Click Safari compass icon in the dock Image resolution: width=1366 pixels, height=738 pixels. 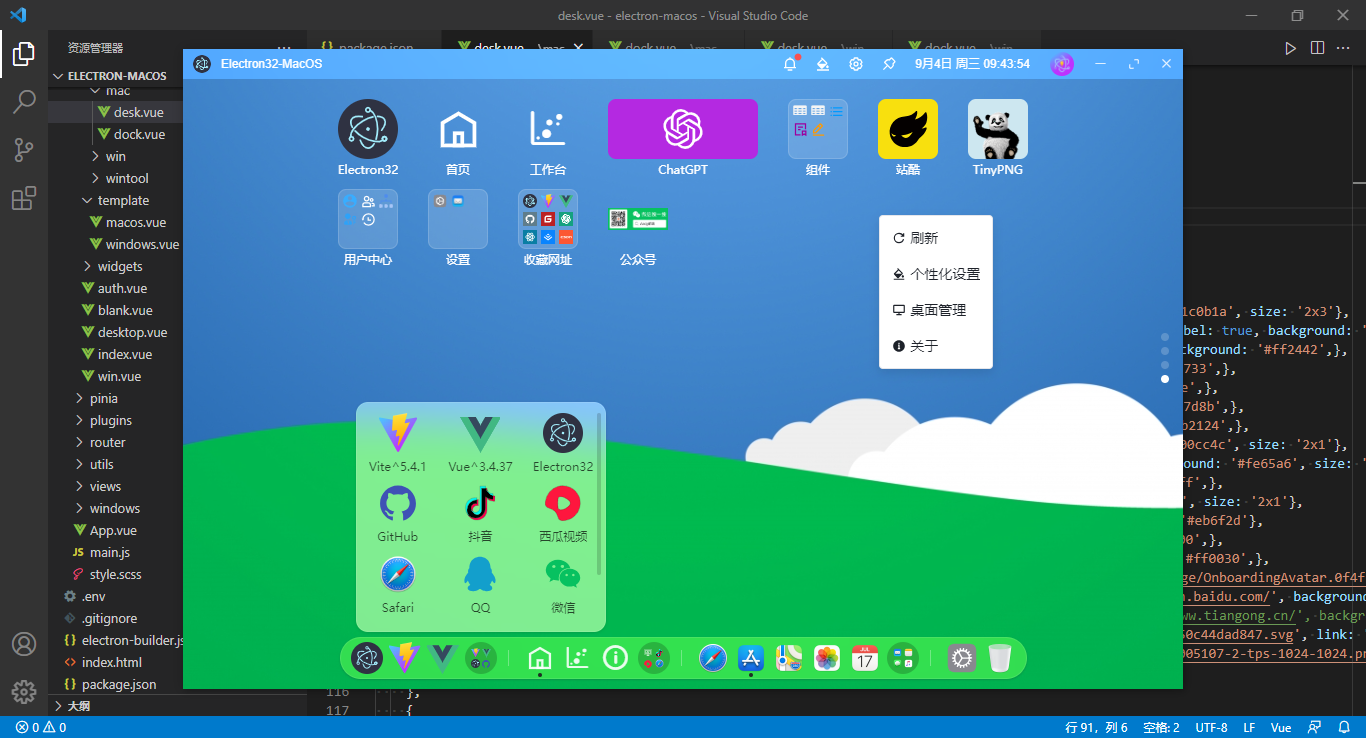713,658
